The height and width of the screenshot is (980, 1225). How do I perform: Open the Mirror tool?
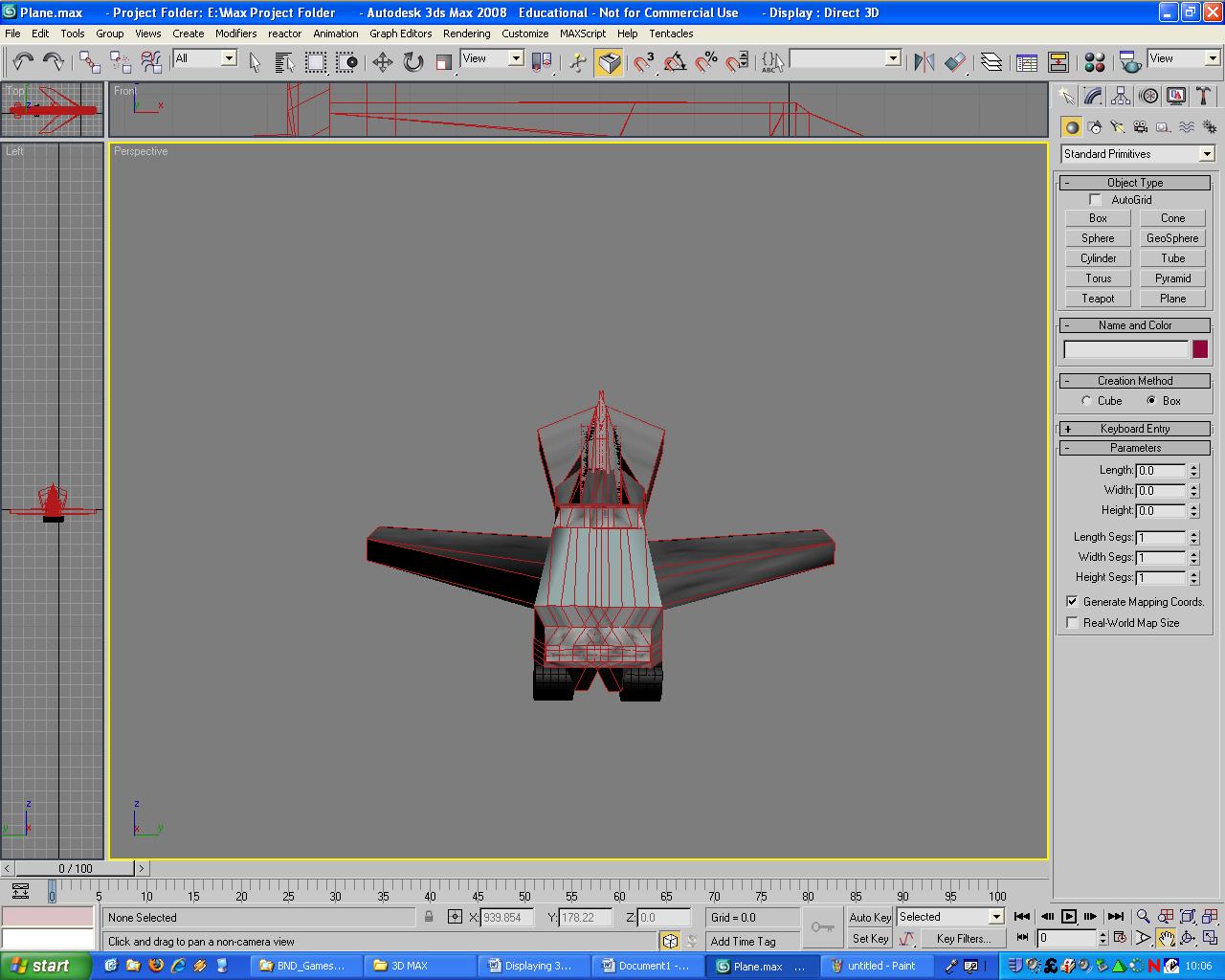tap(924, 60)
